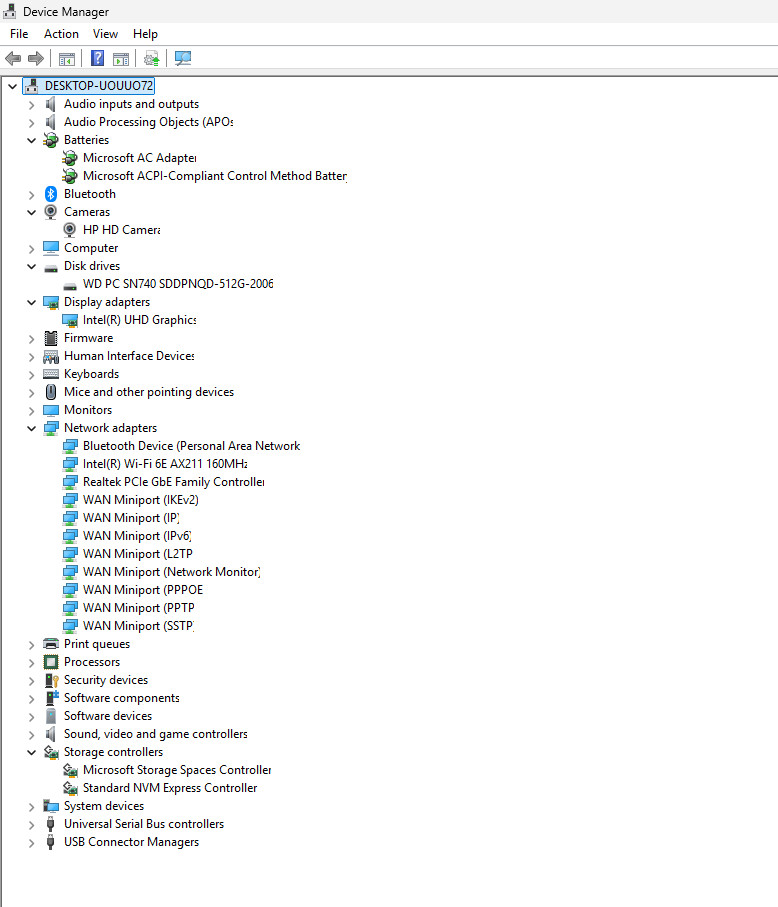Select Intel(R) Wi-Fi 6E AX211 adapter
The image size is (778, 907).
coord(165,464)
